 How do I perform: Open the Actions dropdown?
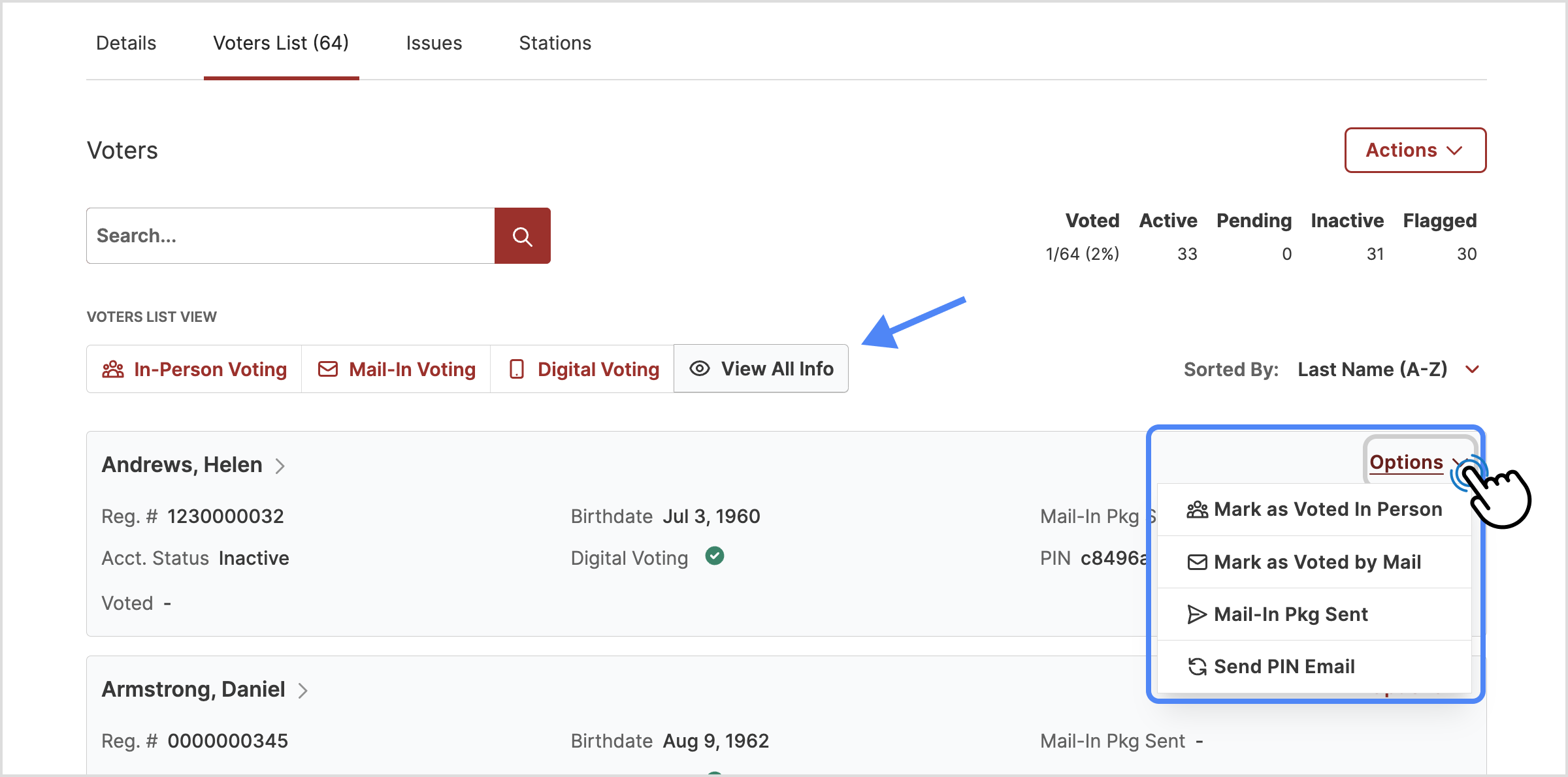(1415, 150)
